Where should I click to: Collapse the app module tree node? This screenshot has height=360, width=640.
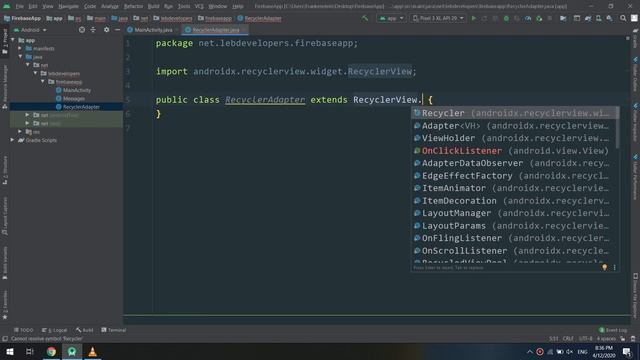(13, 40)
